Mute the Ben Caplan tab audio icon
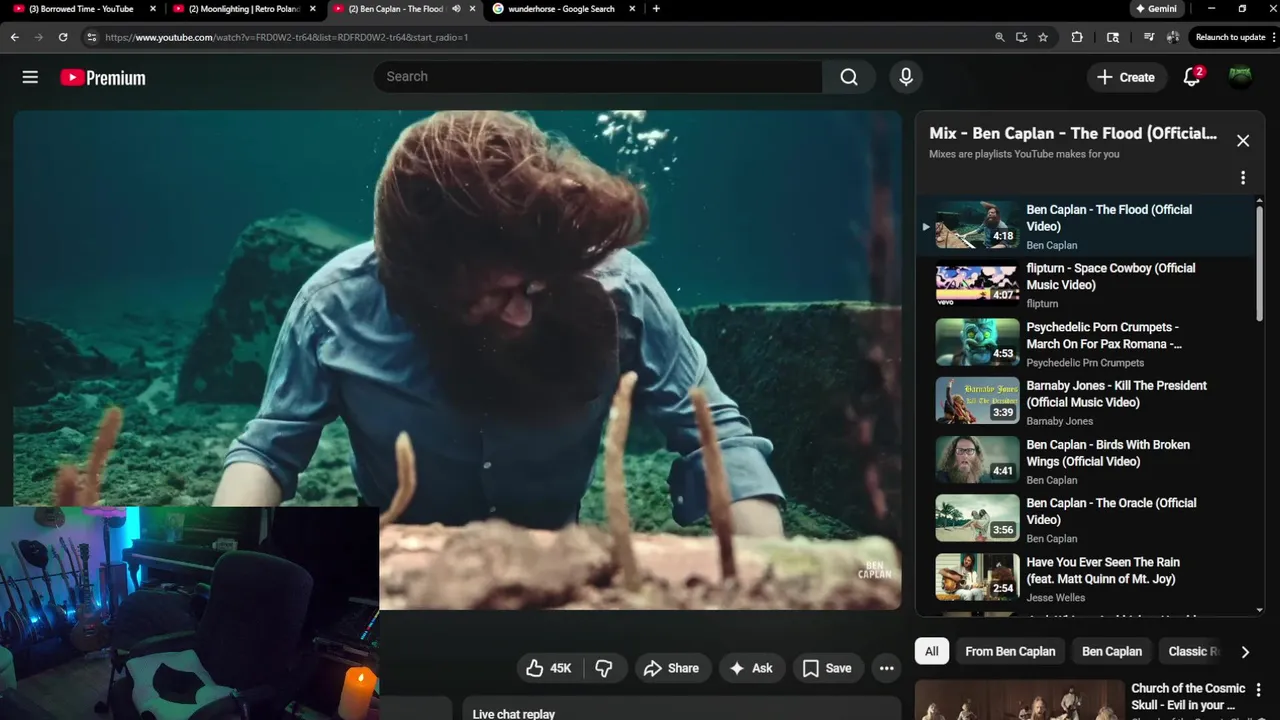This screenshot has height=720, width=1280. 456,9
